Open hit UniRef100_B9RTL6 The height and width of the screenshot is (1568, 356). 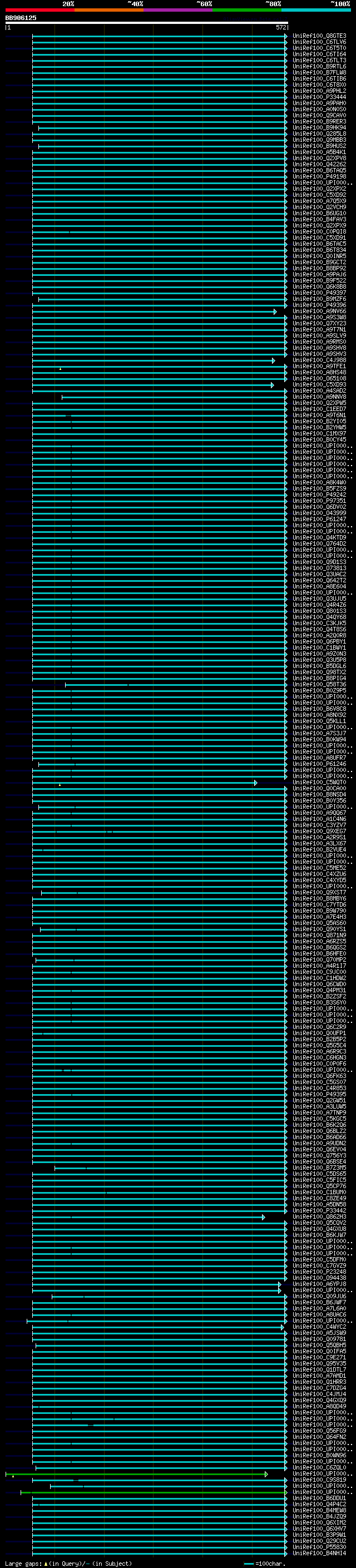point(319,66)
